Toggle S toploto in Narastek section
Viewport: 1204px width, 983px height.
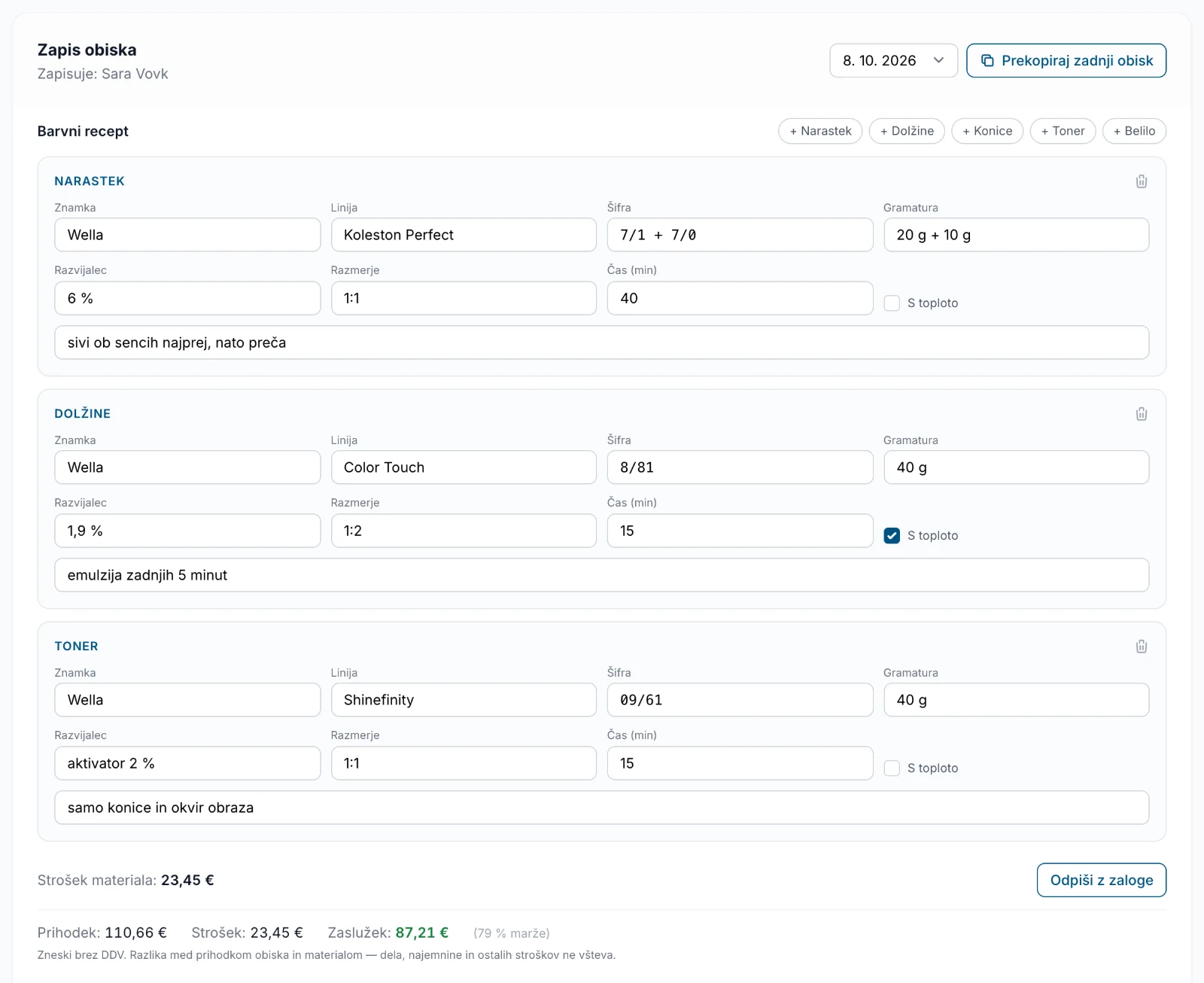click(892, 303)
